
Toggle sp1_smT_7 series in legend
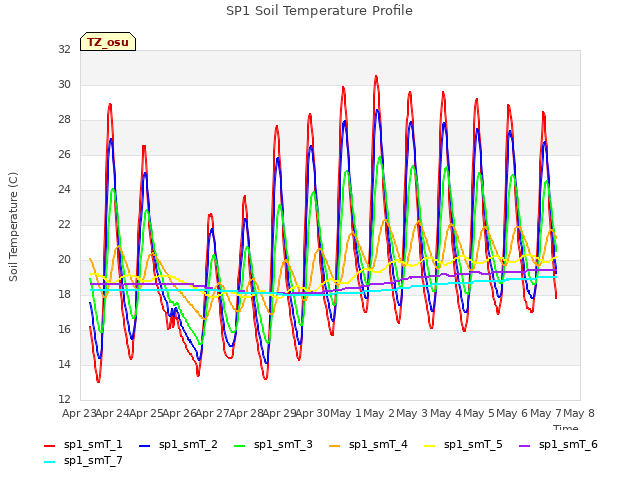83,460
